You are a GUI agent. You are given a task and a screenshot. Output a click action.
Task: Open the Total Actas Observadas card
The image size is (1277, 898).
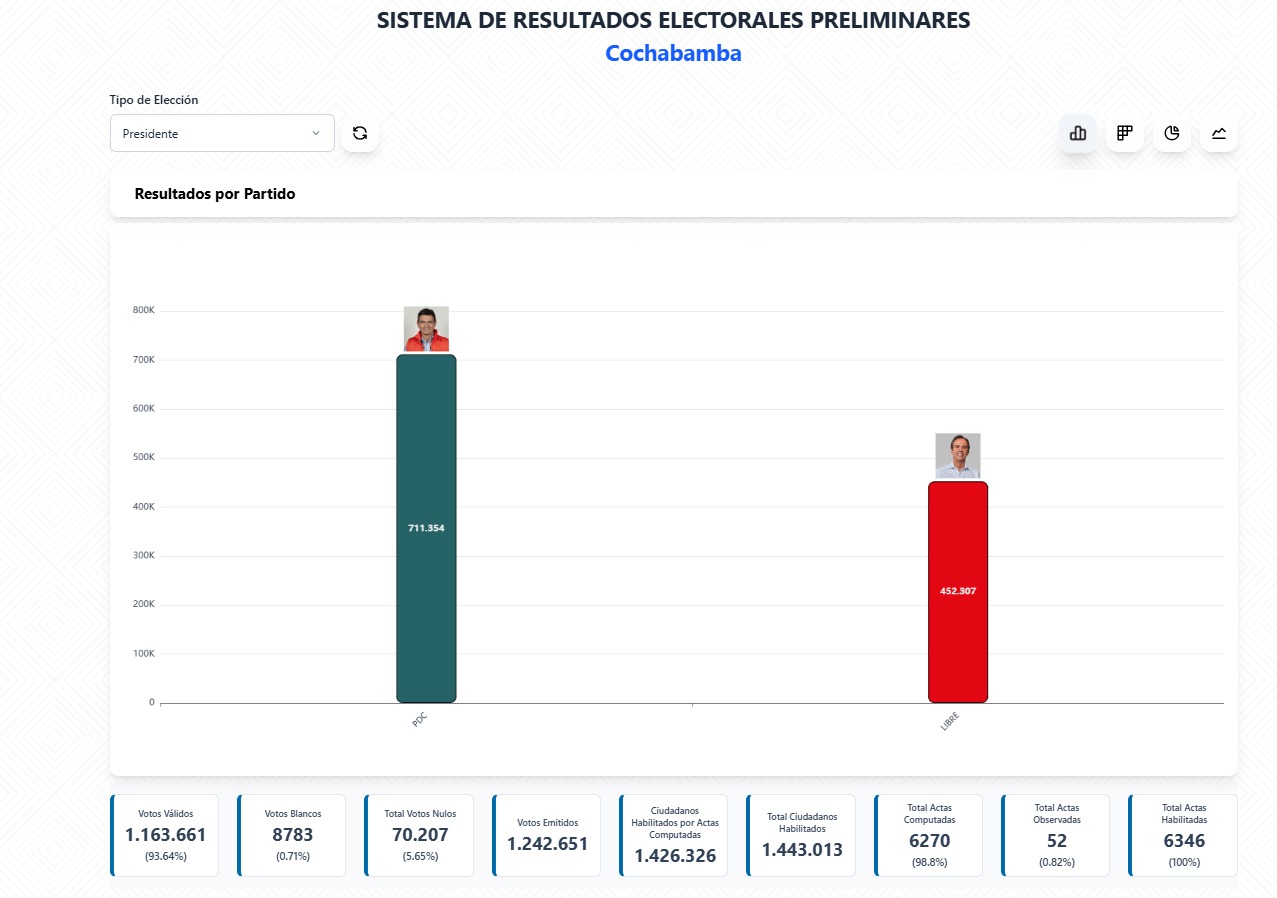tap(1056, 835)
